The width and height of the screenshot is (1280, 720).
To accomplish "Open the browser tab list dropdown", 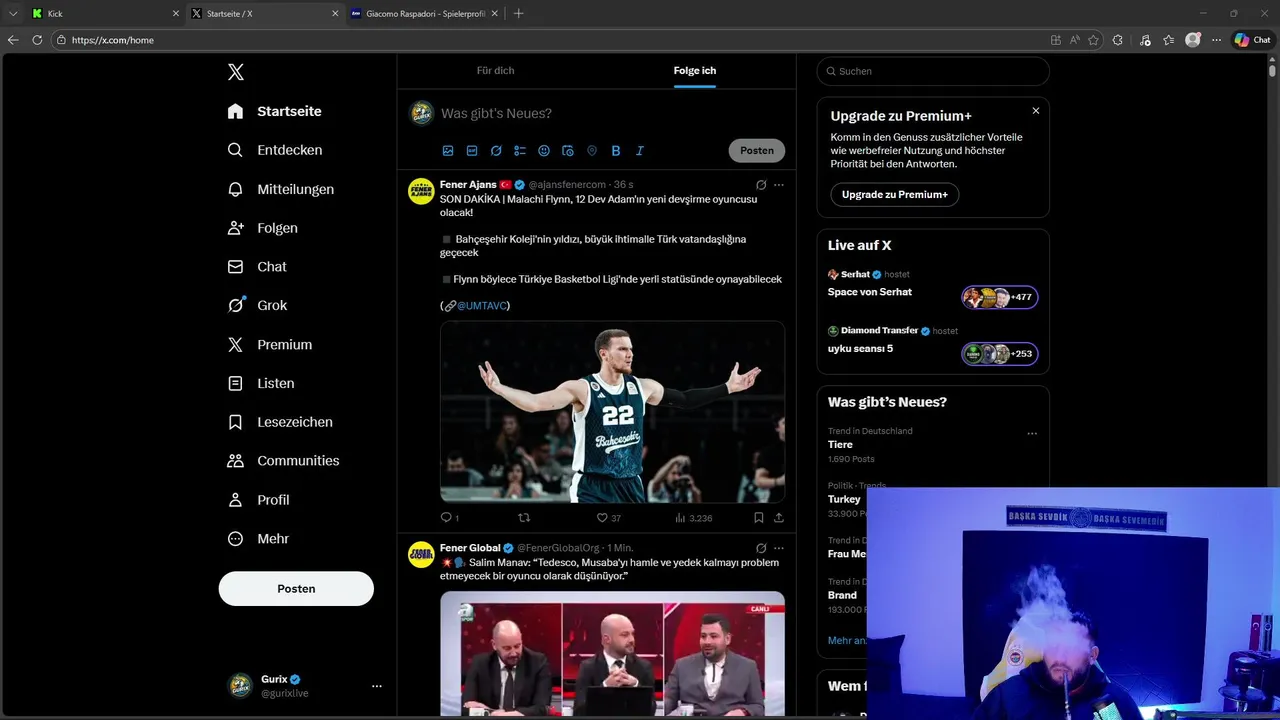I will click(x=13, y=14).
